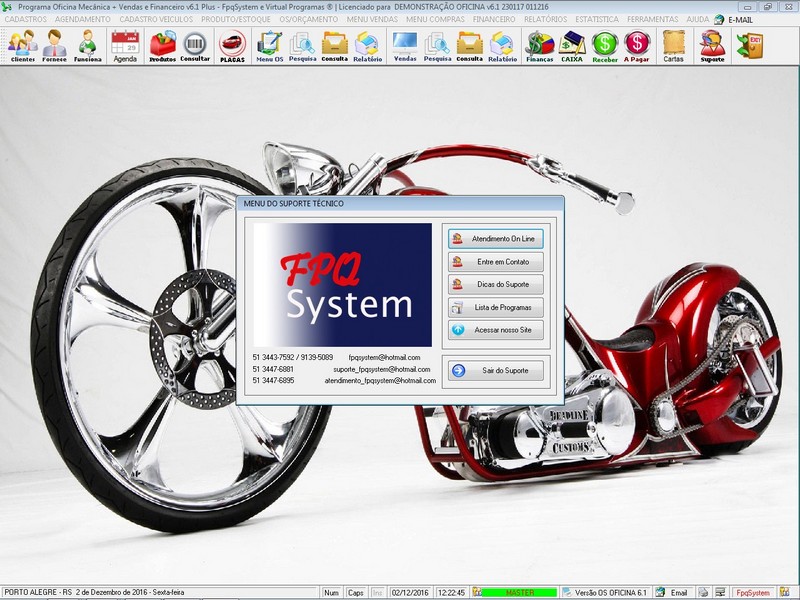
Task: Open the Menu OS icon
Action: coord(269,46)
